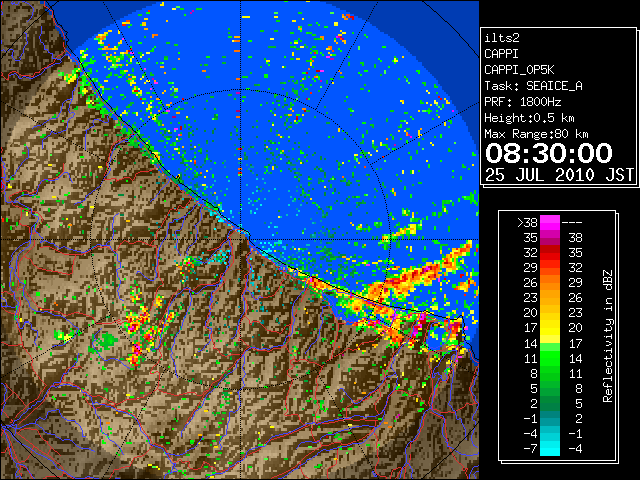Viewport: 640px width, 480px height.
Task: Click the >38 legend label
Action: tap(527, 223)
